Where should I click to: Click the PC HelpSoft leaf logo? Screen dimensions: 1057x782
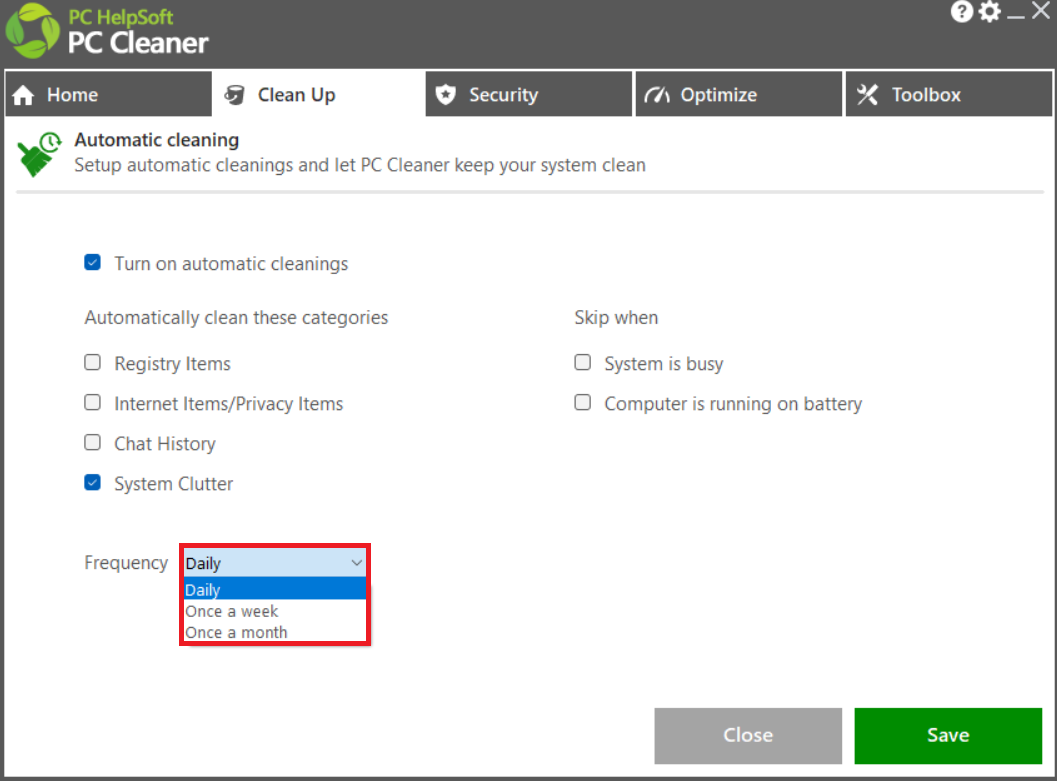(32, 31)
